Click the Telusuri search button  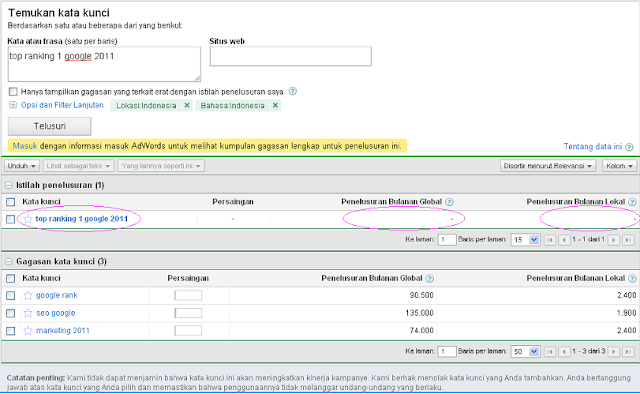click(x=49, y=126)
